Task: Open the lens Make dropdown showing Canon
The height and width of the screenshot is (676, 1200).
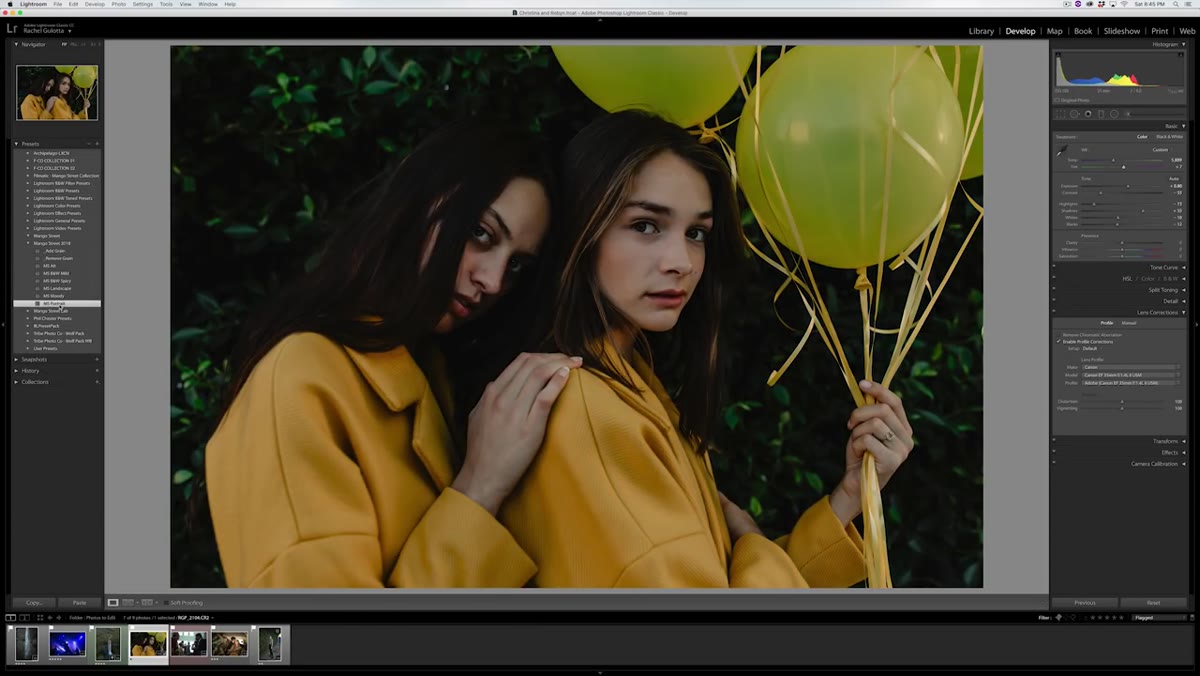Action: point(1131,367)
